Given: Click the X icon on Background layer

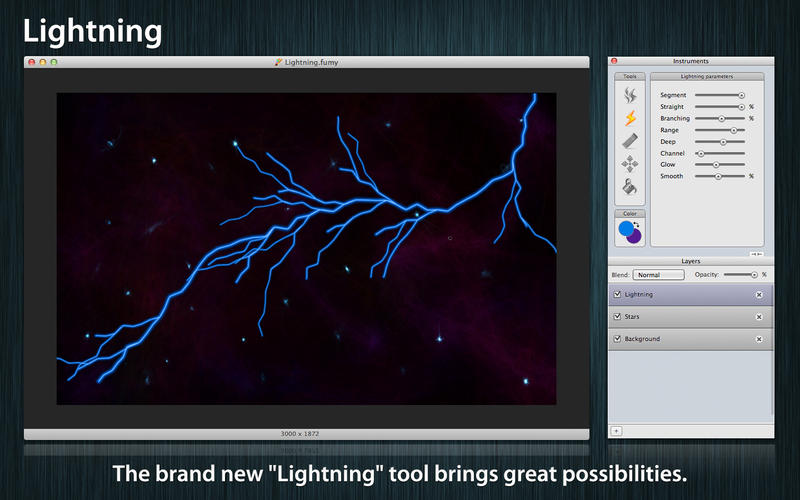Looking at the screenshot, I should click(x=758, y=339).
